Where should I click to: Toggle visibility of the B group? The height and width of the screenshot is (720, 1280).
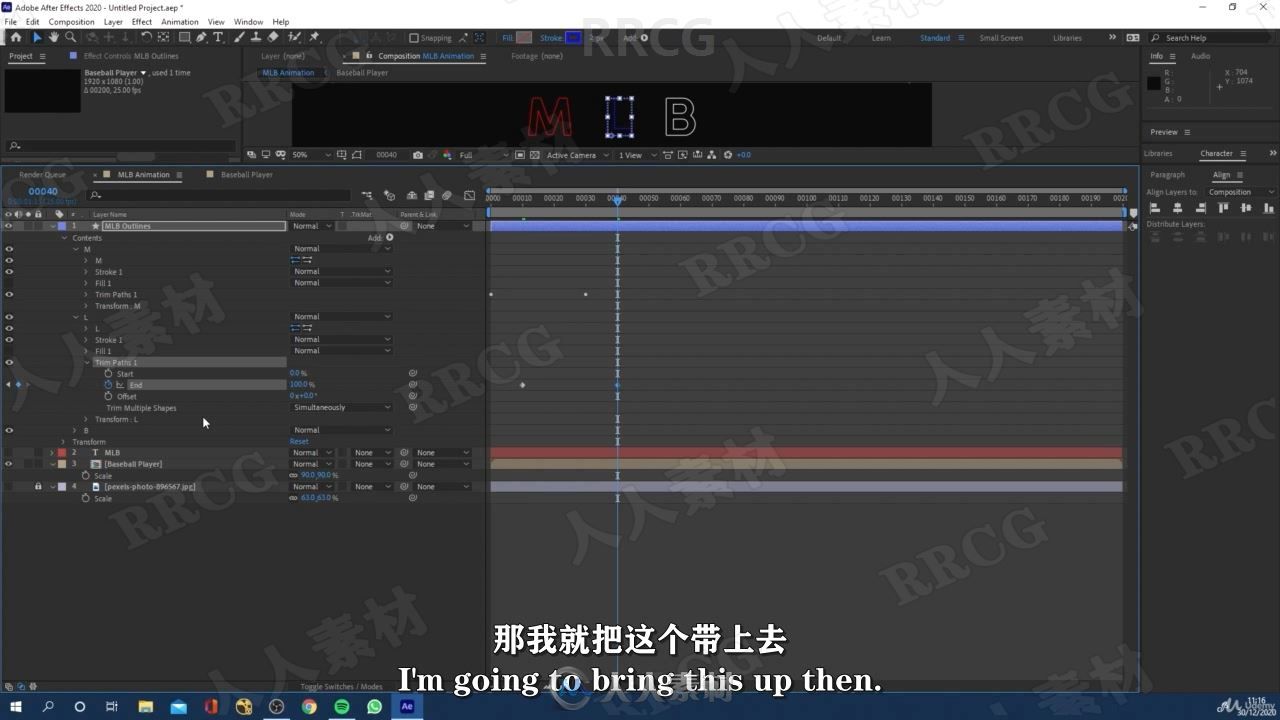tap(9, 430)
